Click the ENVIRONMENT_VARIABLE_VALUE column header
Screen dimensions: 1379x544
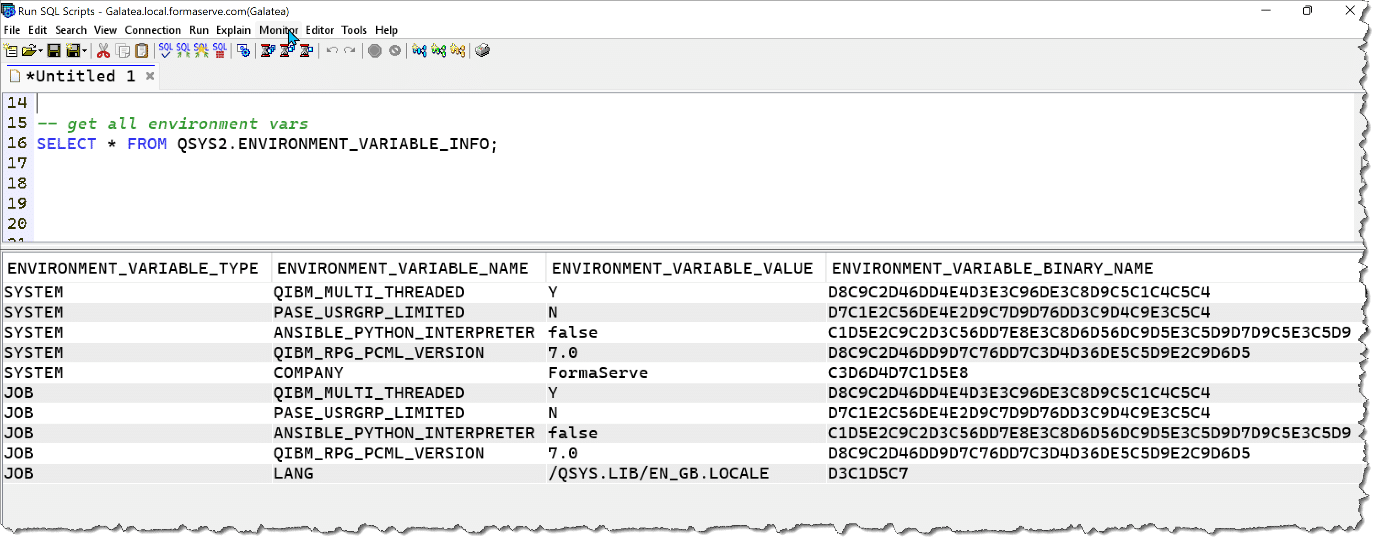click(682, 268)
